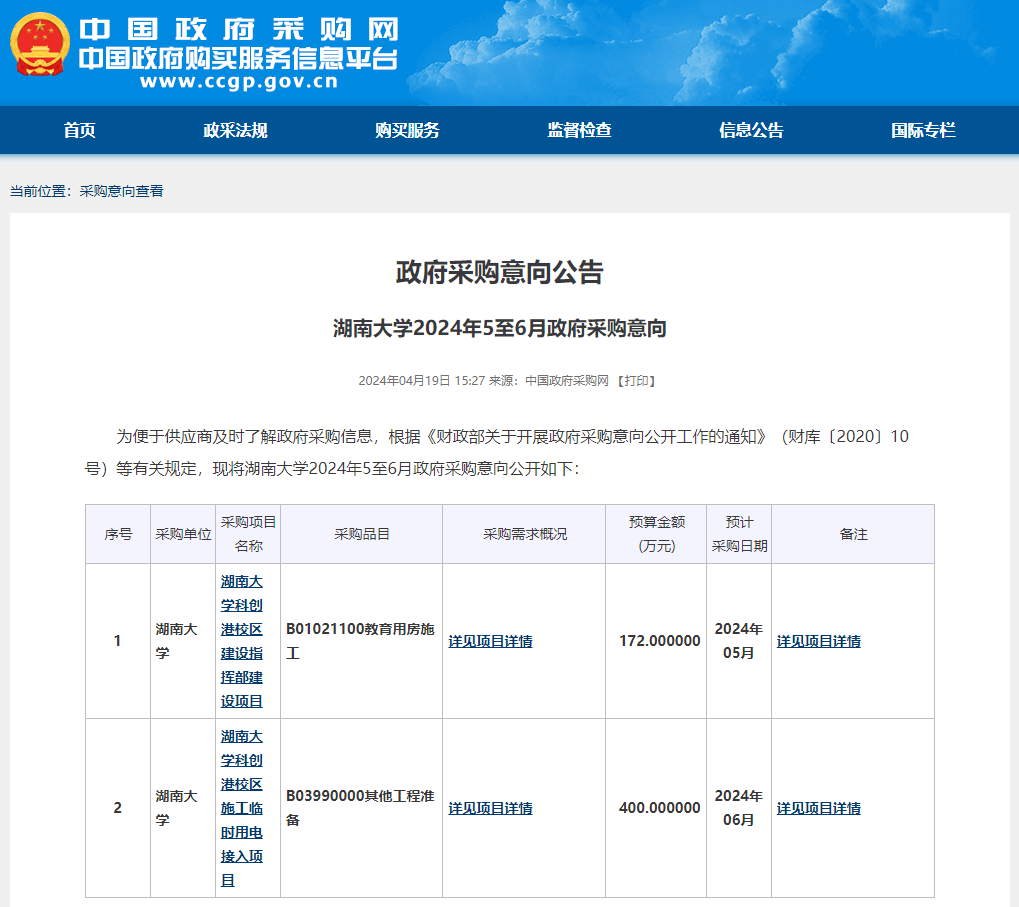Image resolution: width=1019 pixels, height=907 pixels.
Task: Click the 中国政府采购网 site title banner
Action: click(239, 29)
